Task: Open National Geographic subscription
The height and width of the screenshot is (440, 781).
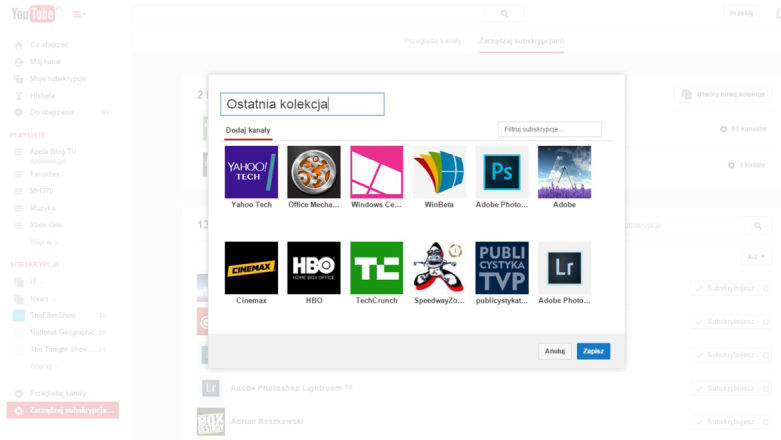Action: [x=62, y=332]
